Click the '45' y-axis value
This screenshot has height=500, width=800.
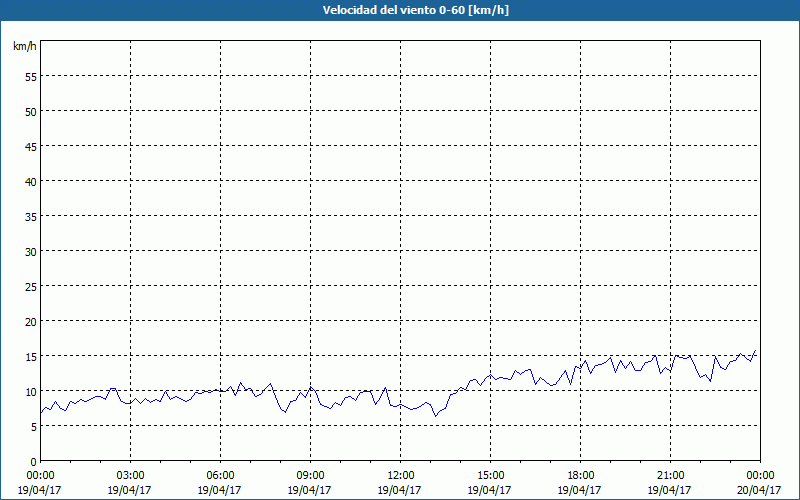[x=31, y=146]
